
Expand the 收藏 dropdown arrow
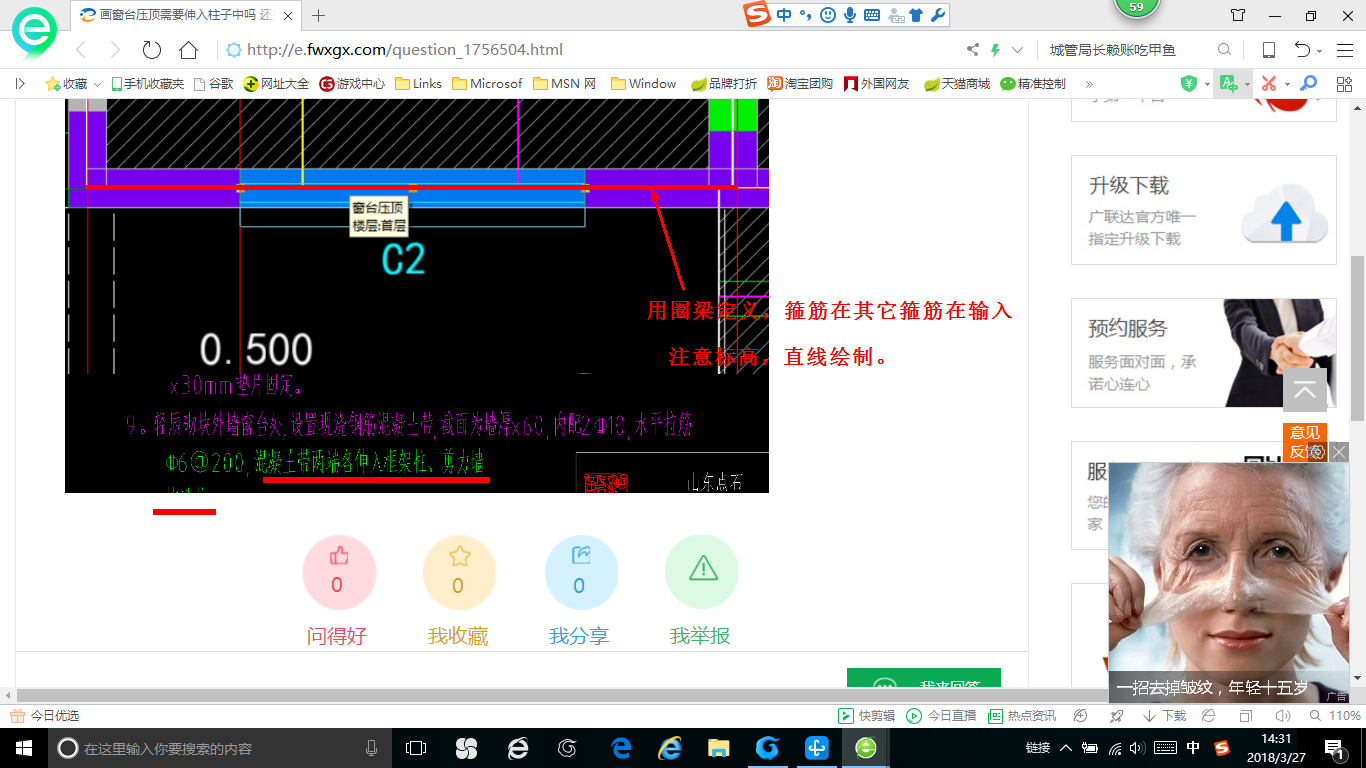coord(97,84)
